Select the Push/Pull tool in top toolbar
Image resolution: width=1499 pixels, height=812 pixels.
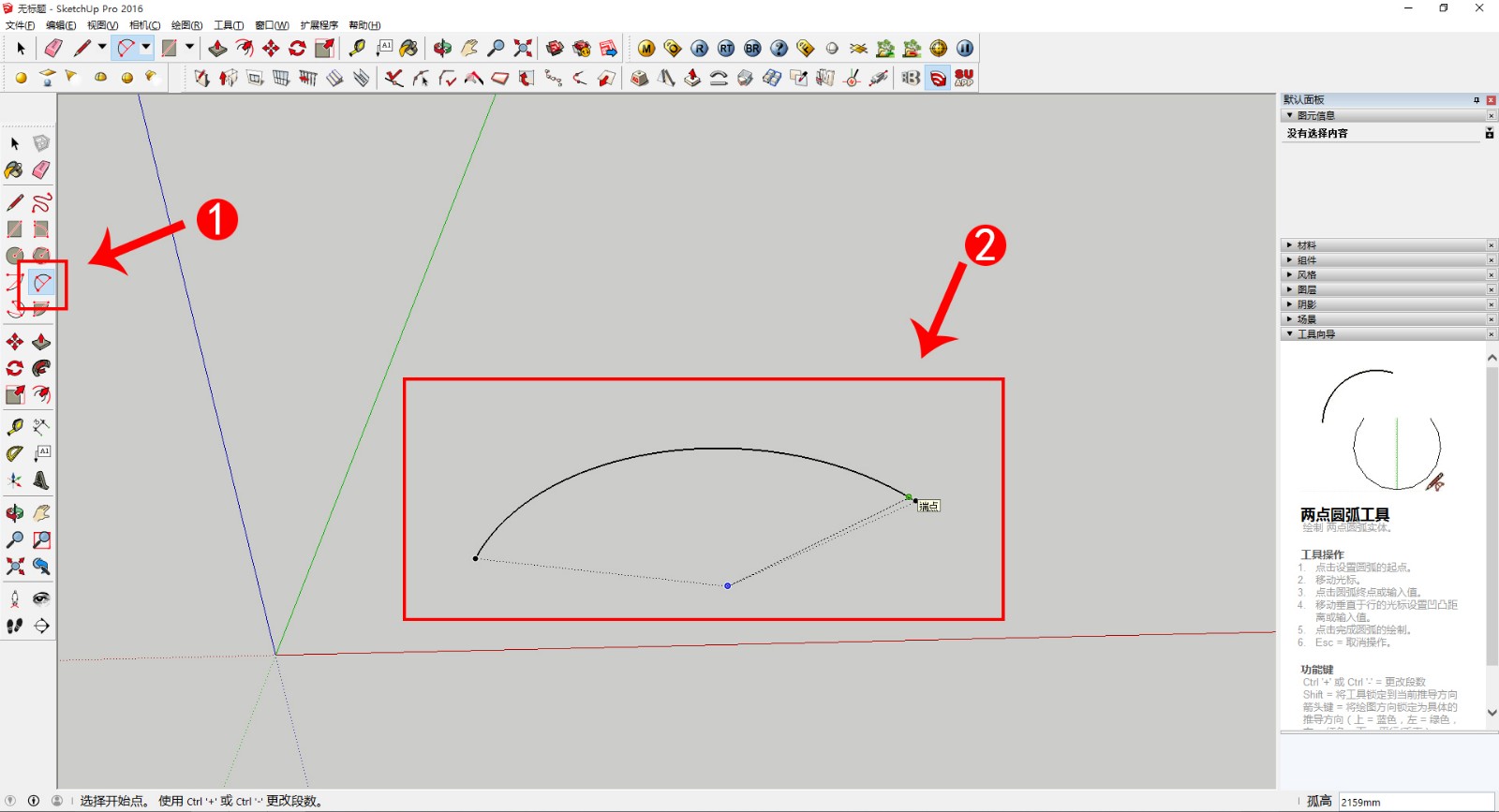[218, 48]
